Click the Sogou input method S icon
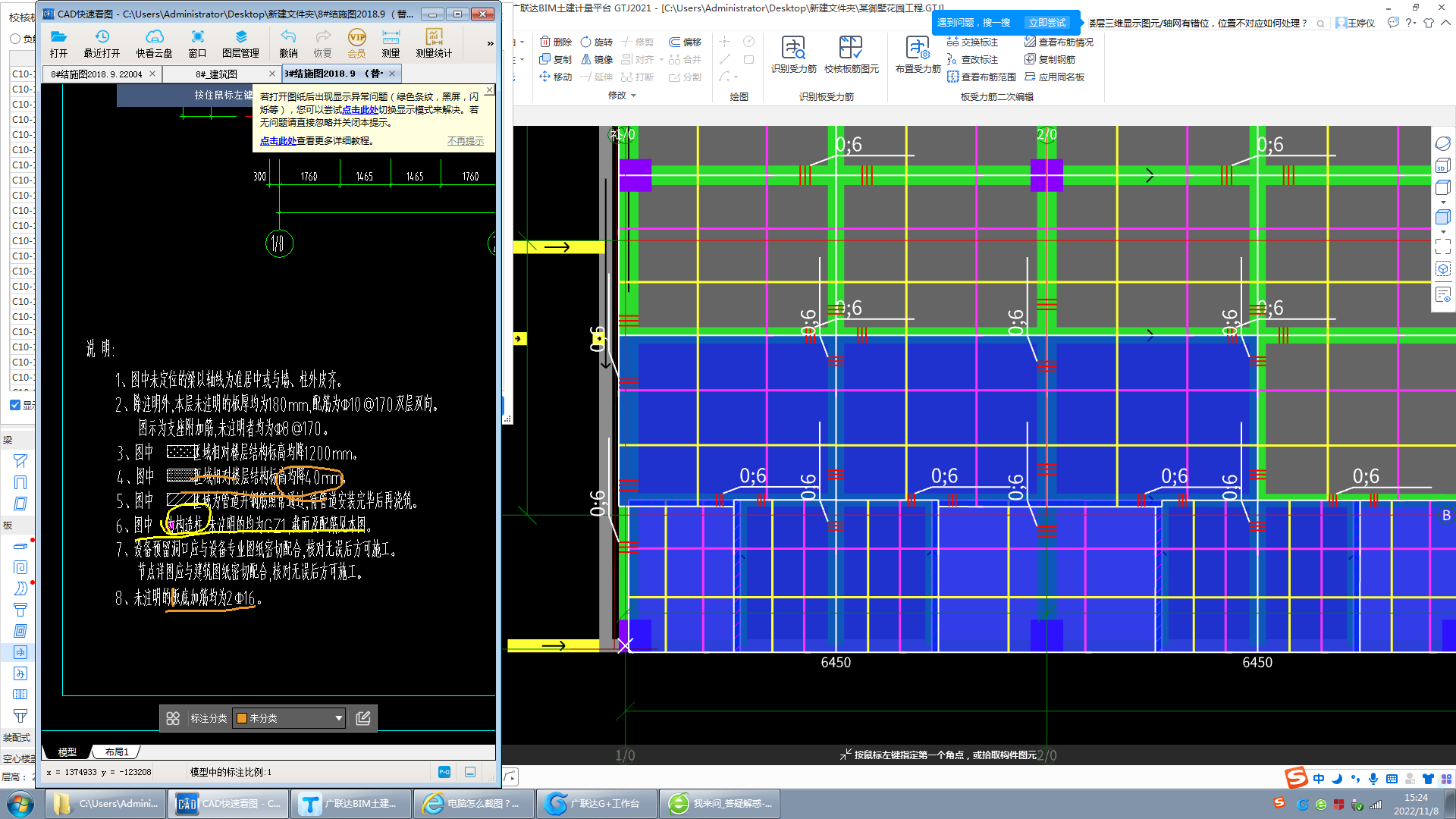1456x819 pixels. (1296, 777)
